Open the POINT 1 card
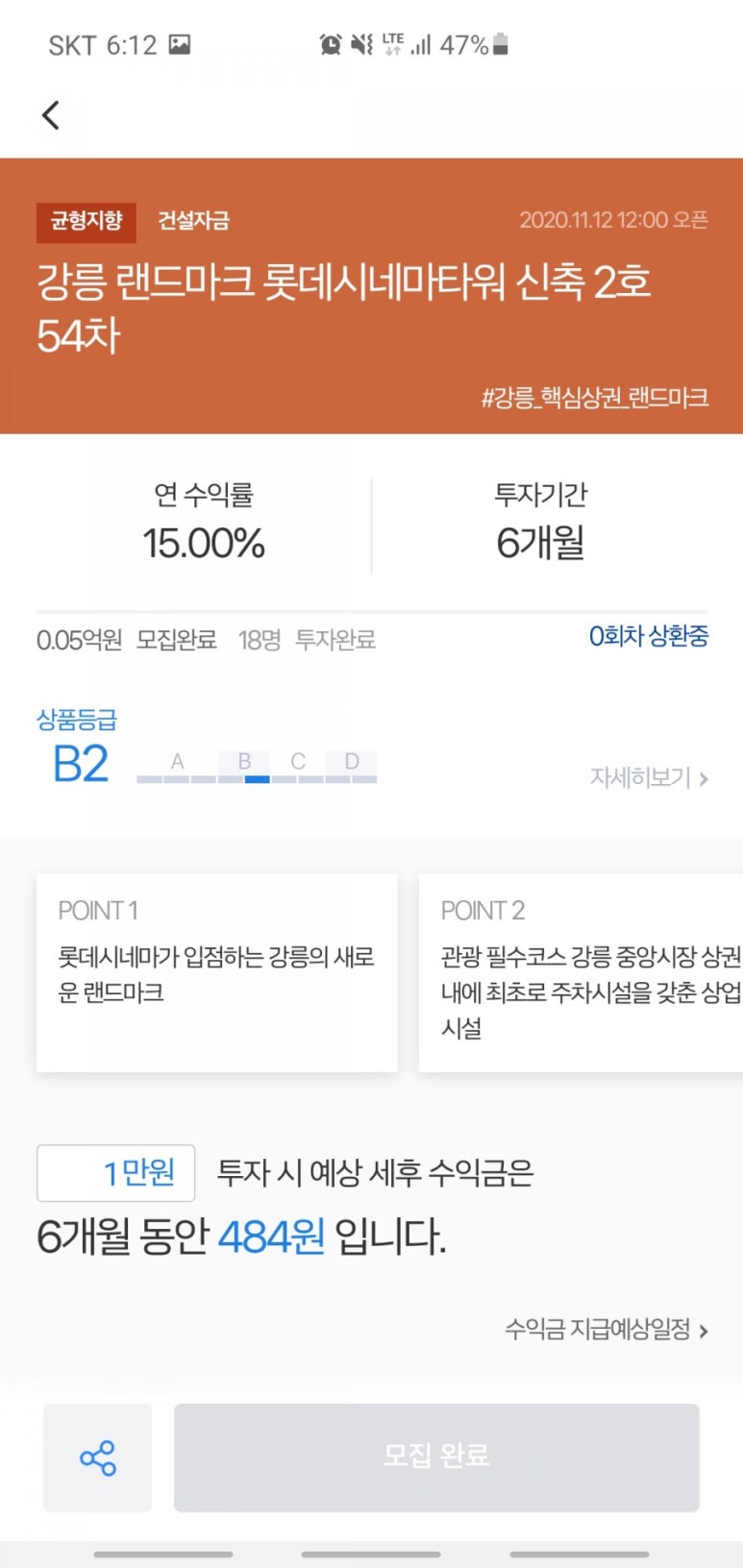743x1568 pixels. point(216,972)
